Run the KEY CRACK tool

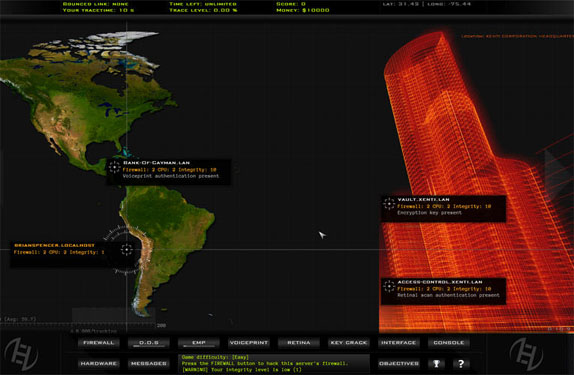click(348, 343)
